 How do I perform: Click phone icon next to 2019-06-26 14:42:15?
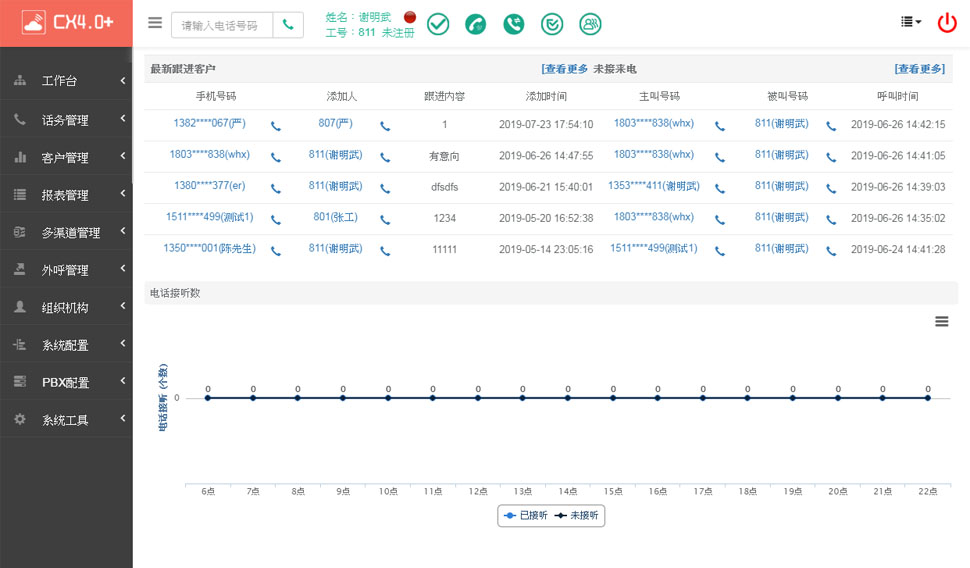tap(831, 126)
